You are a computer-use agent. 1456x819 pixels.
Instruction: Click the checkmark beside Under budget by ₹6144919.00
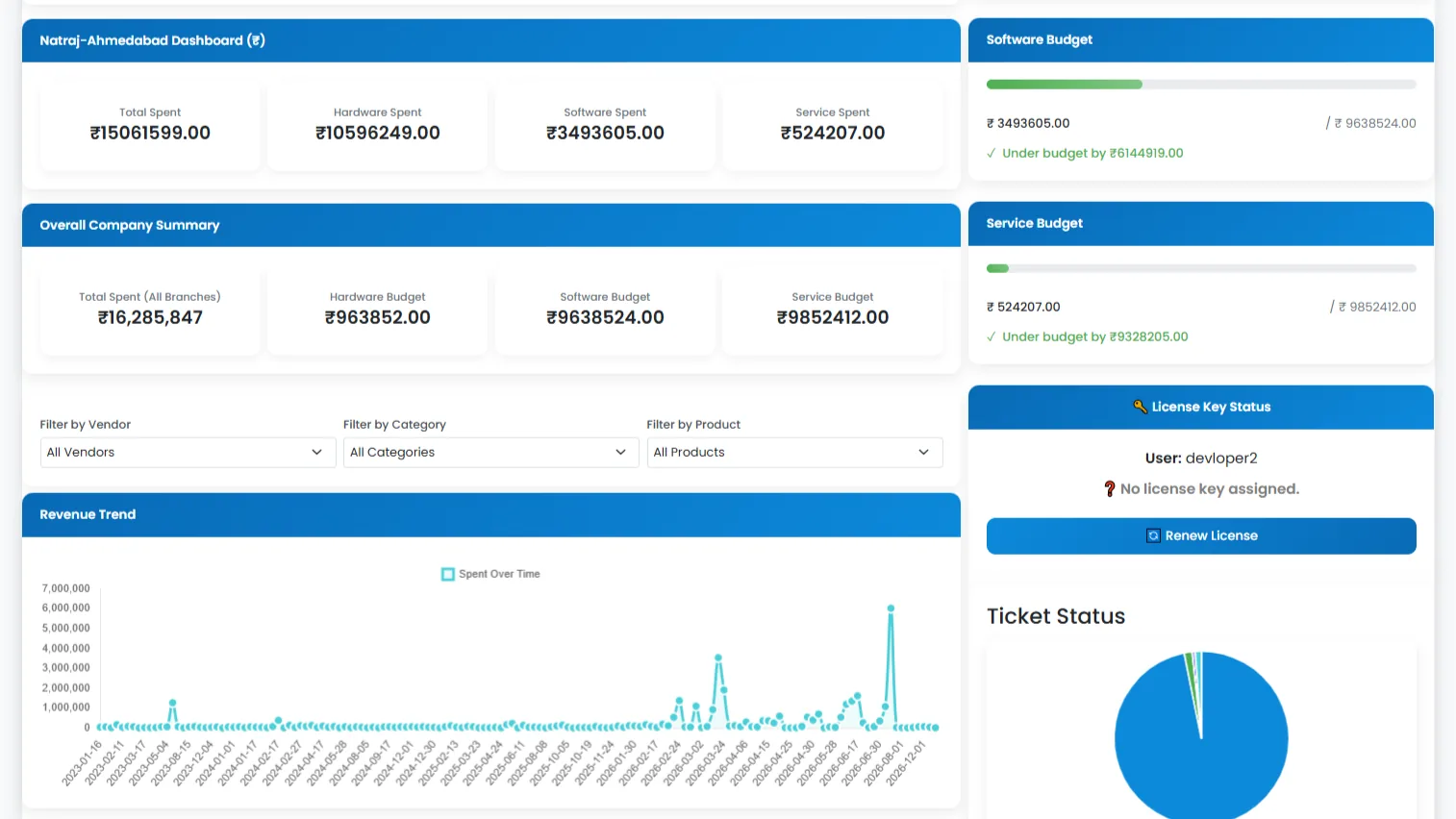pos(992,153)
